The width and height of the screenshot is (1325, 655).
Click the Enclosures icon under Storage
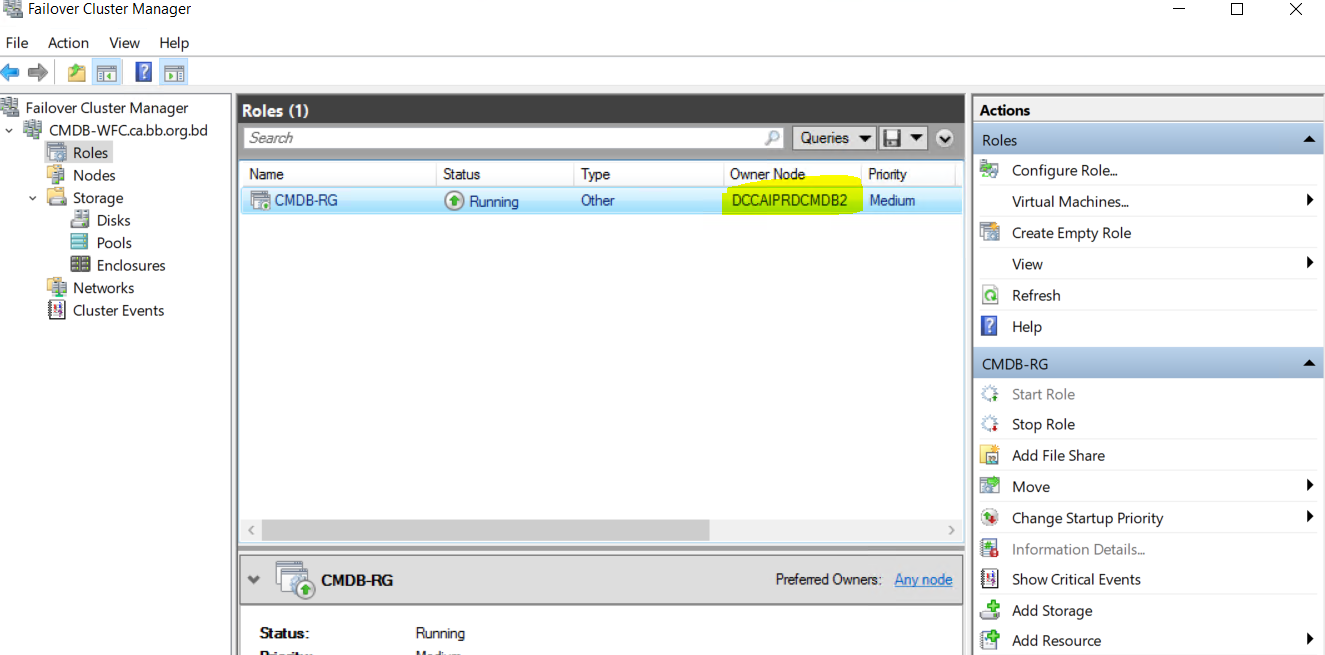(x=81, y=265)
